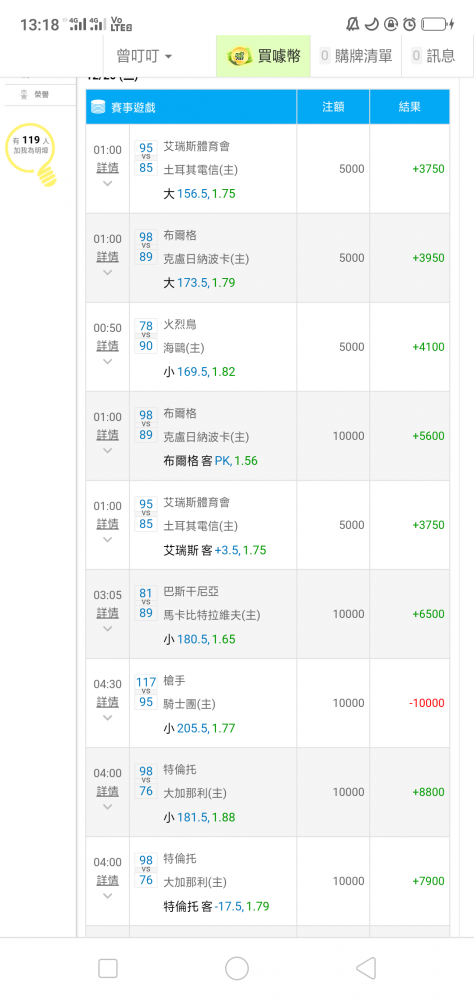
Task: Open the 訊息 tab
Action: pyautogui.click(x=434, y=56)
